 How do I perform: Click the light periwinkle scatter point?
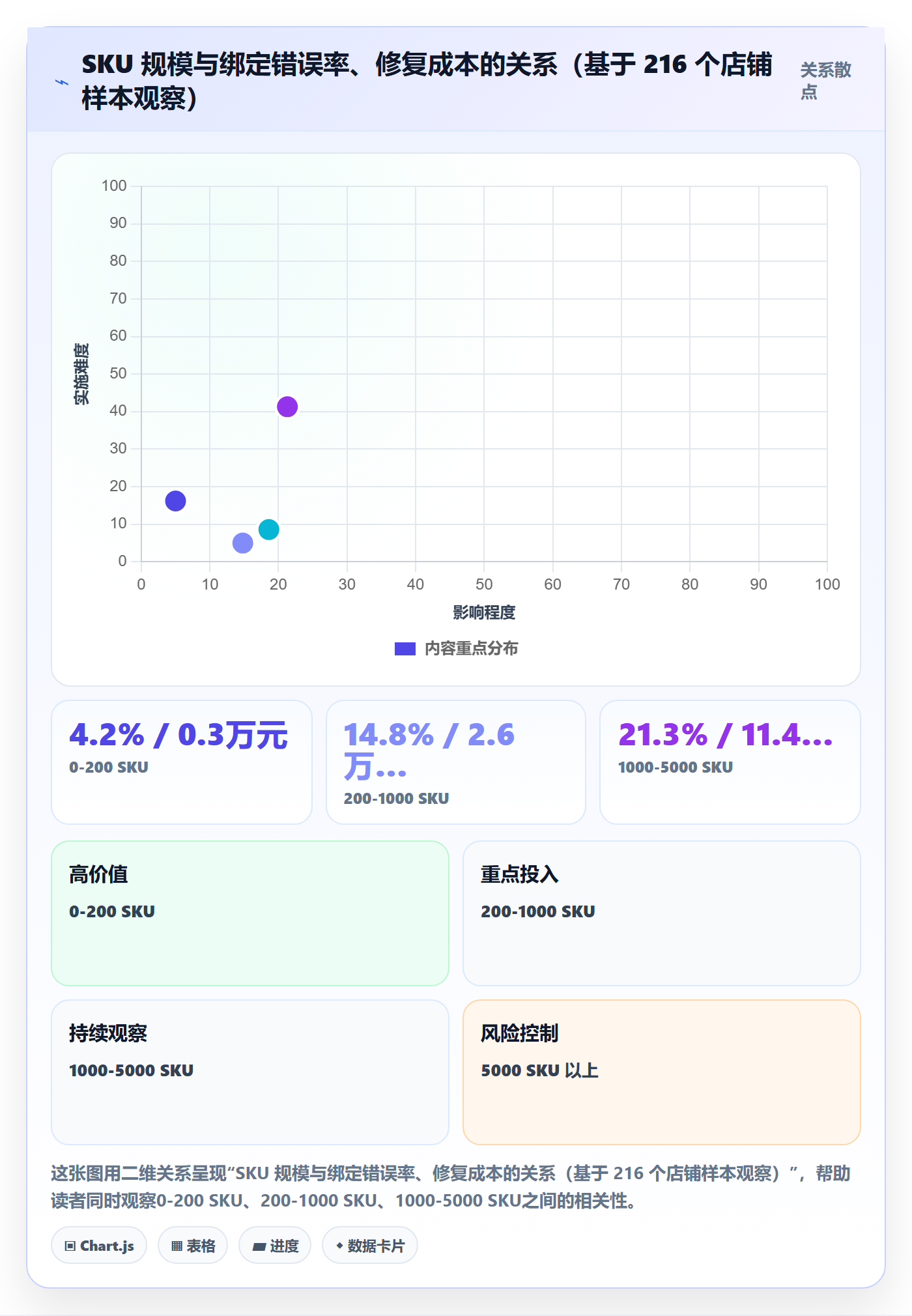click(242, 543)
